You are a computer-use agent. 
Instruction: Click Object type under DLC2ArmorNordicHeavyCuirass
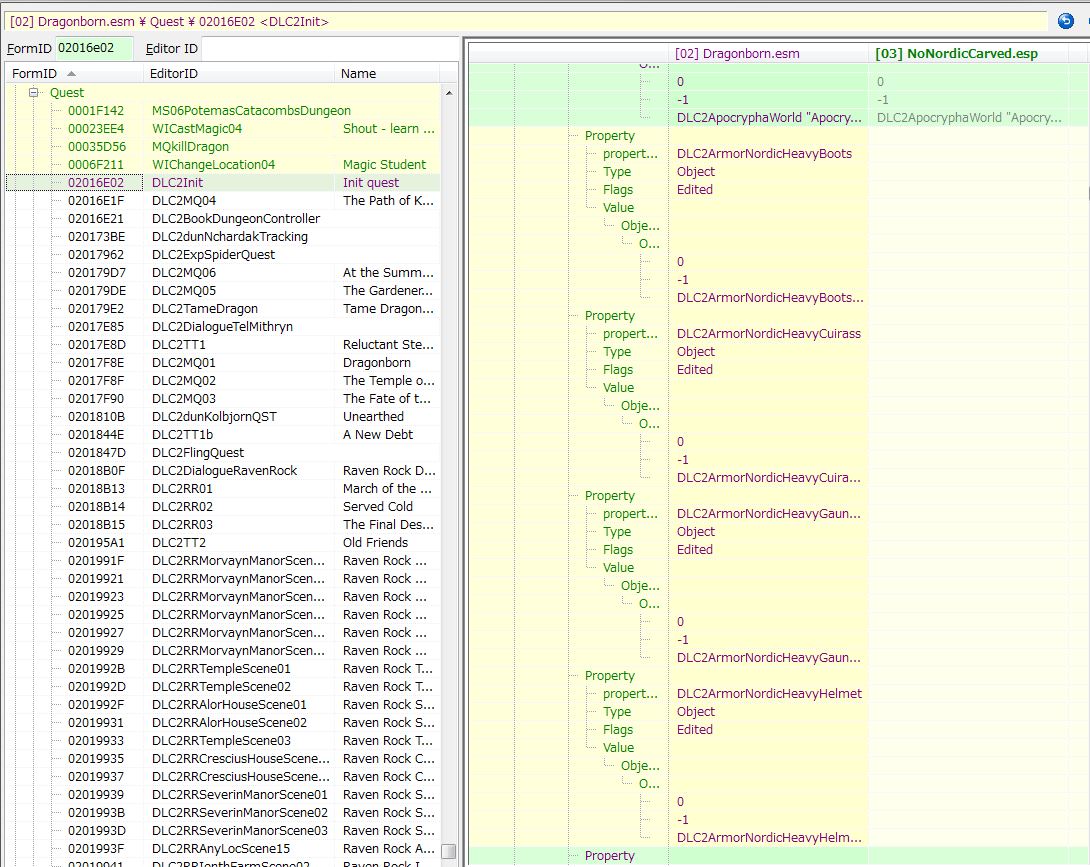point(696,352)
